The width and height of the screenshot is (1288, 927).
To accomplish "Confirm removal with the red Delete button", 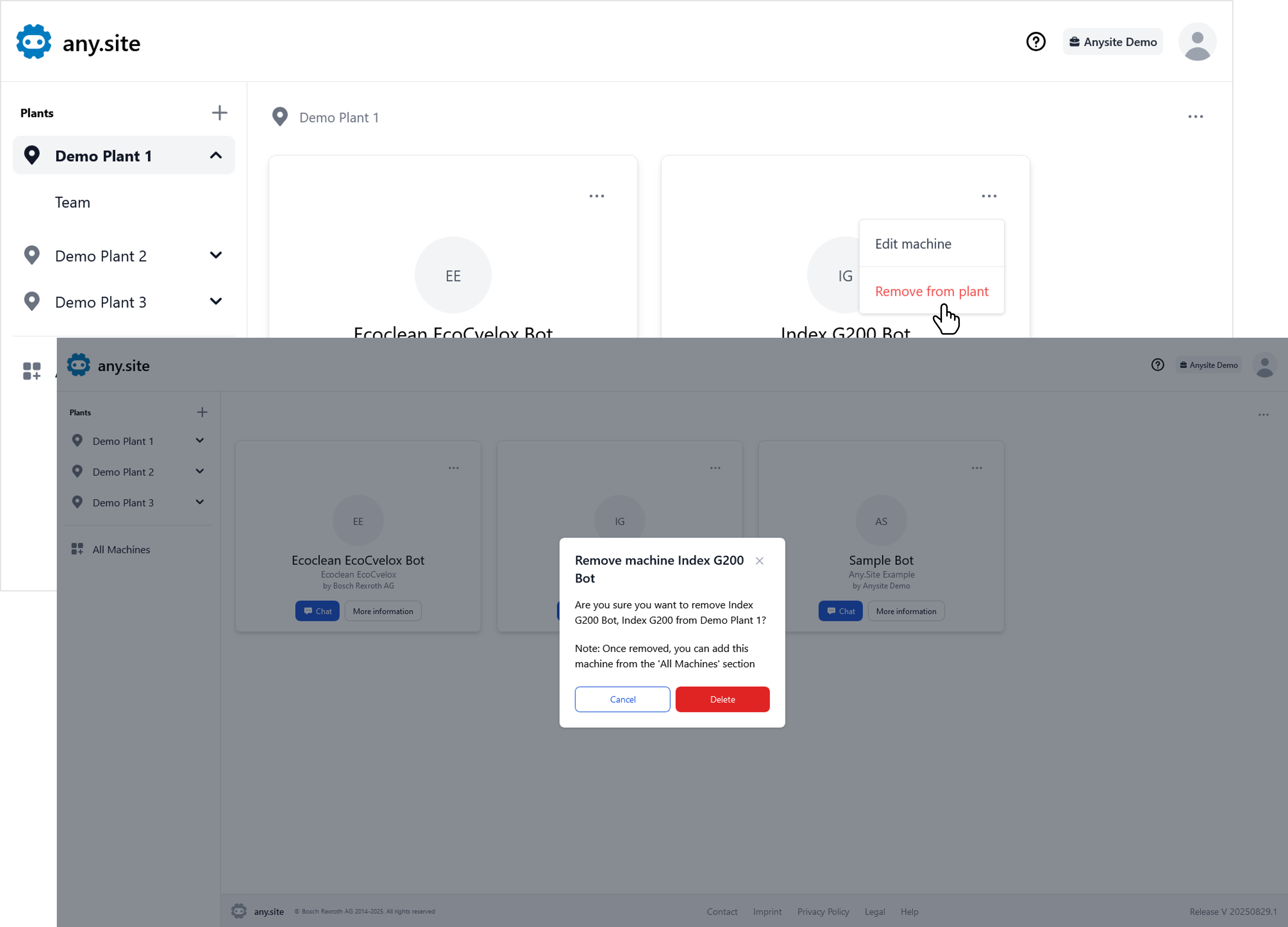I will (722, 699).
